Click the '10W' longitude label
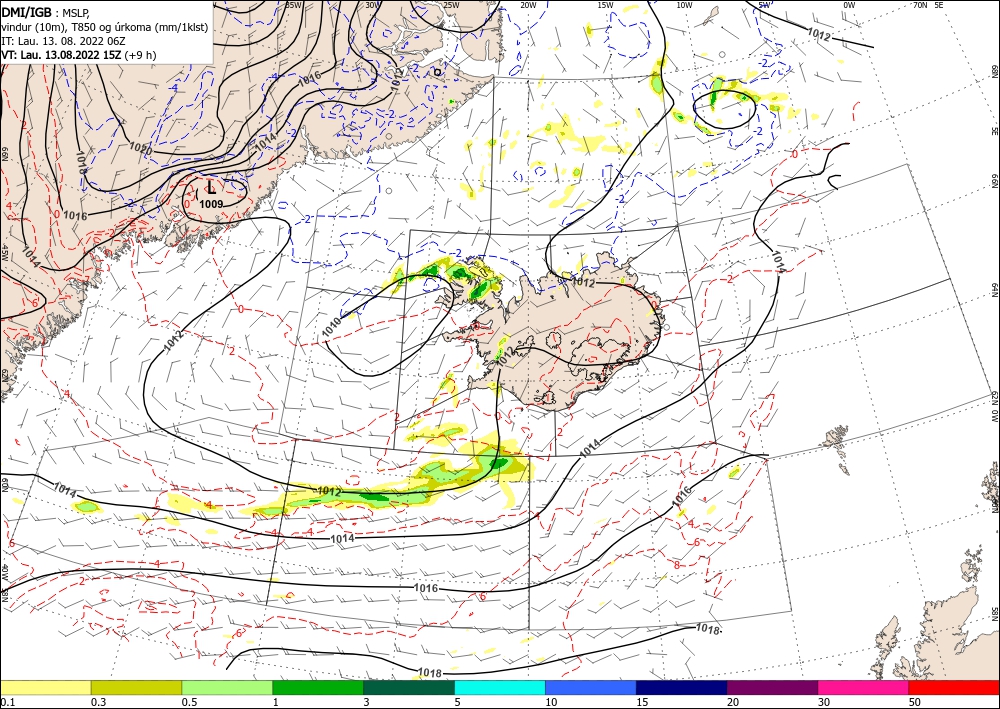The height and width of the screenshot is (709, 1000). click(684, 4)
